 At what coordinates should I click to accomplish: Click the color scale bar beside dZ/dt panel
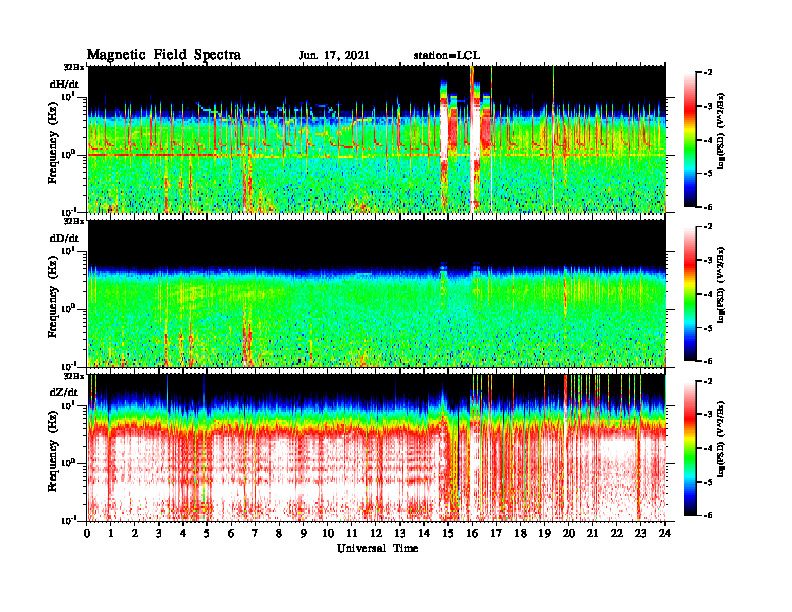click(689, 448)
